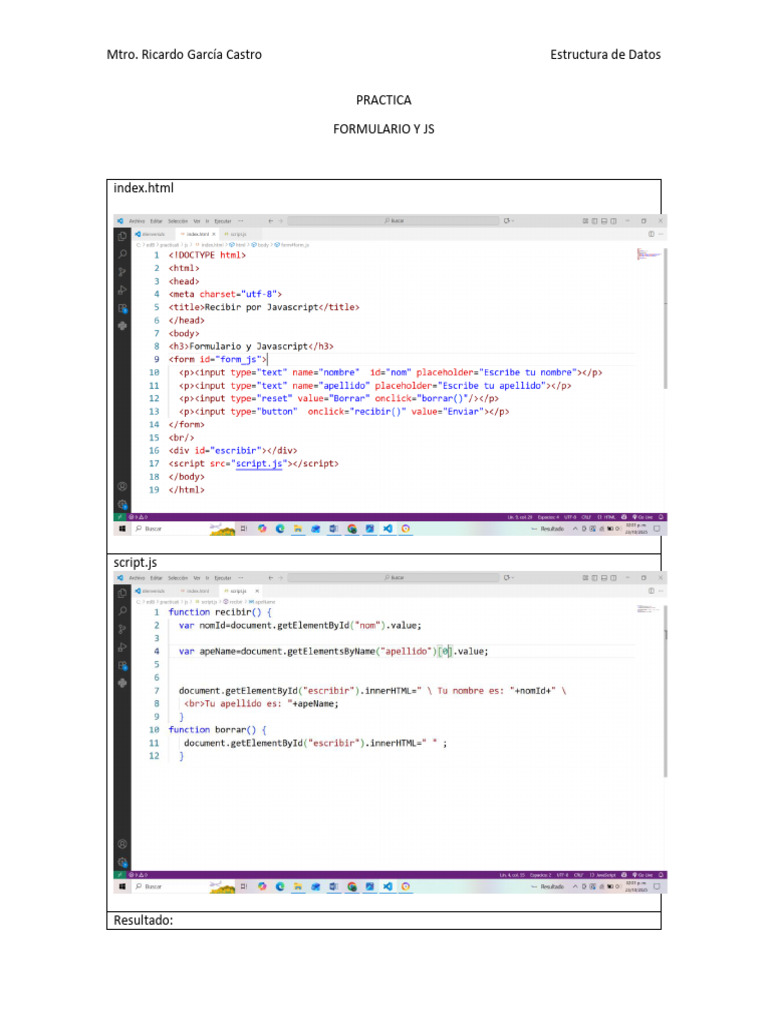The width and height of the screenshot is (768, 1024).
Task: Switch to the index.html tab in the lower VS Code window
Action: pyautogui.click(x=199, y=590)
